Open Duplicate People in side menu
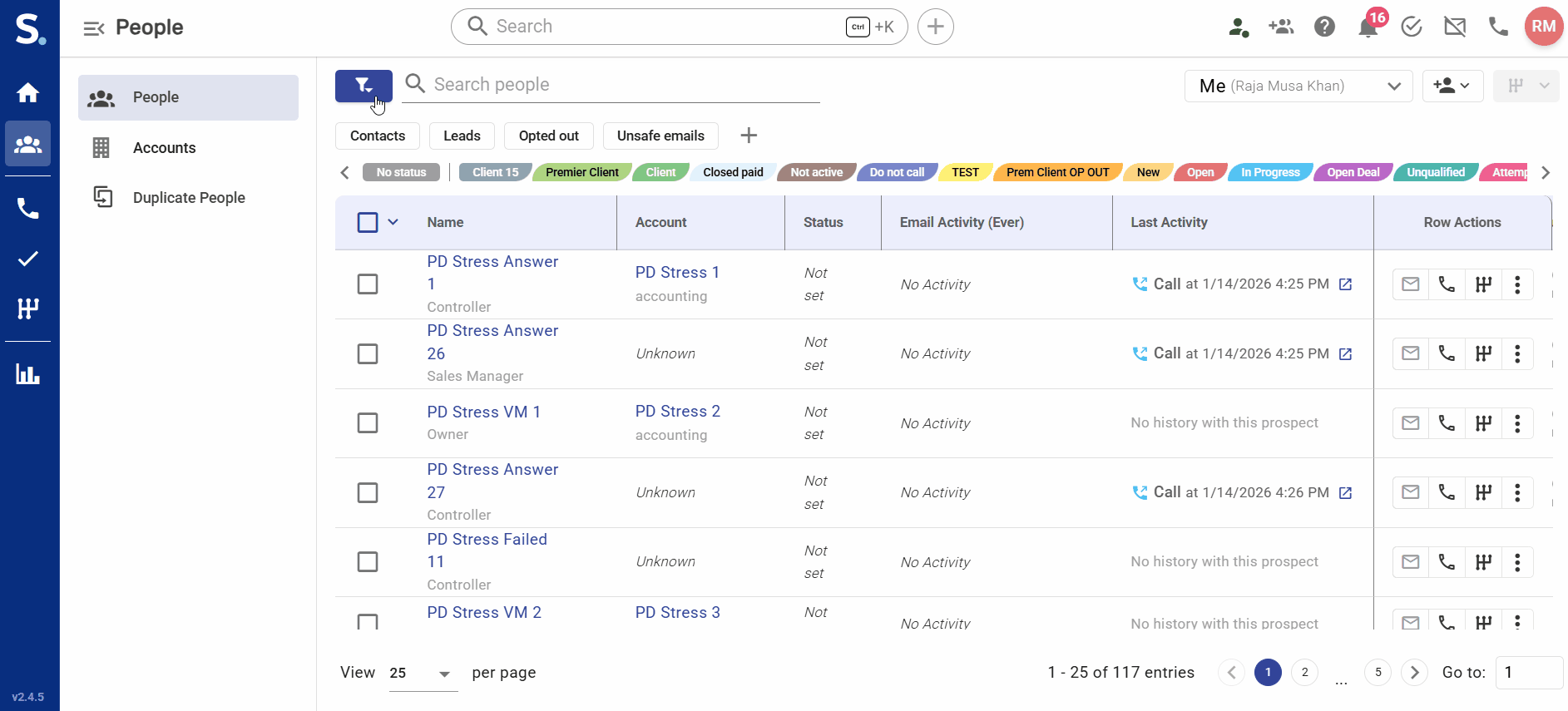The width and height of the screenshot is (1568, 711). pos(189,198)
